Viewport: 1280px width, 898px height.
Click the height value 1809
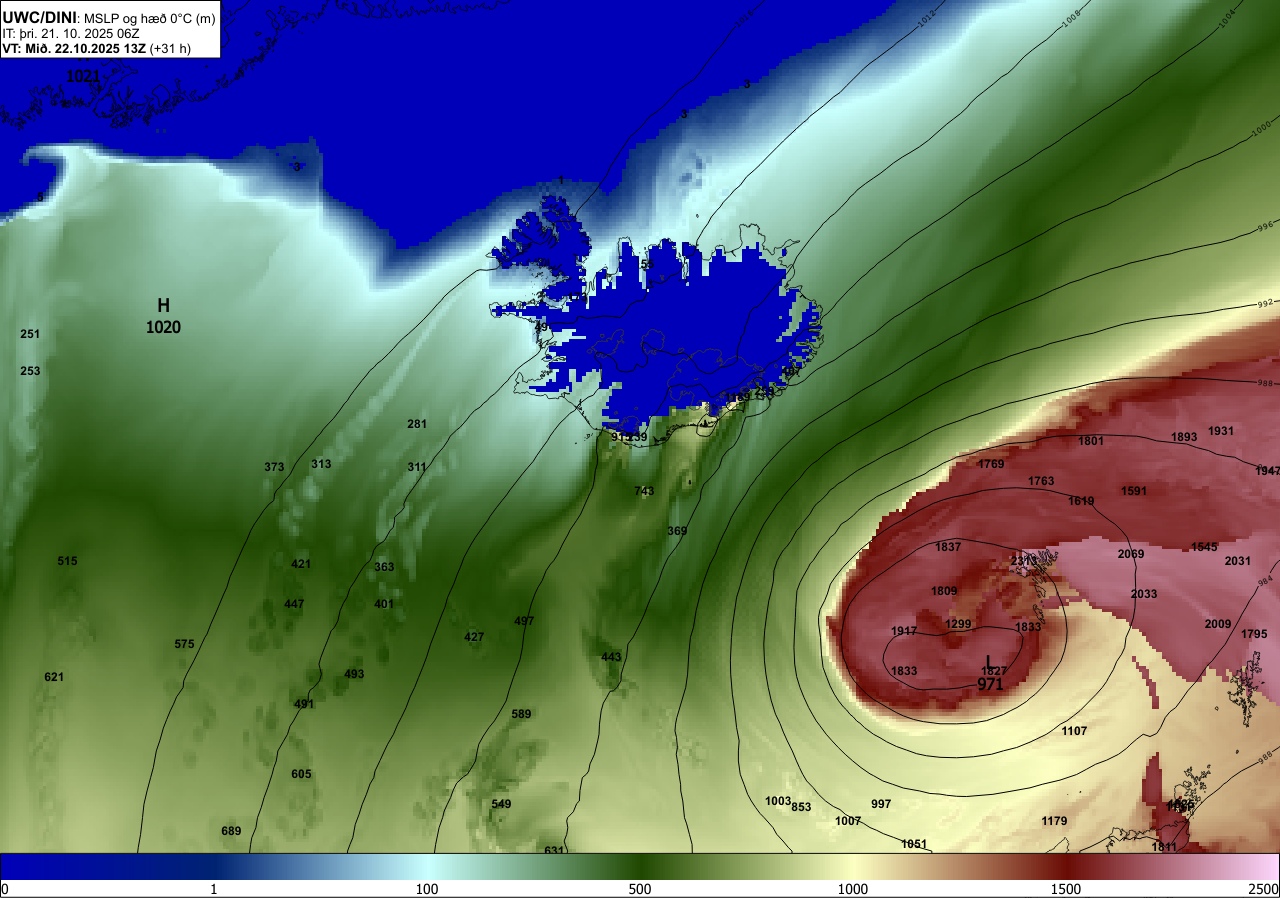(x=944, y=591)
